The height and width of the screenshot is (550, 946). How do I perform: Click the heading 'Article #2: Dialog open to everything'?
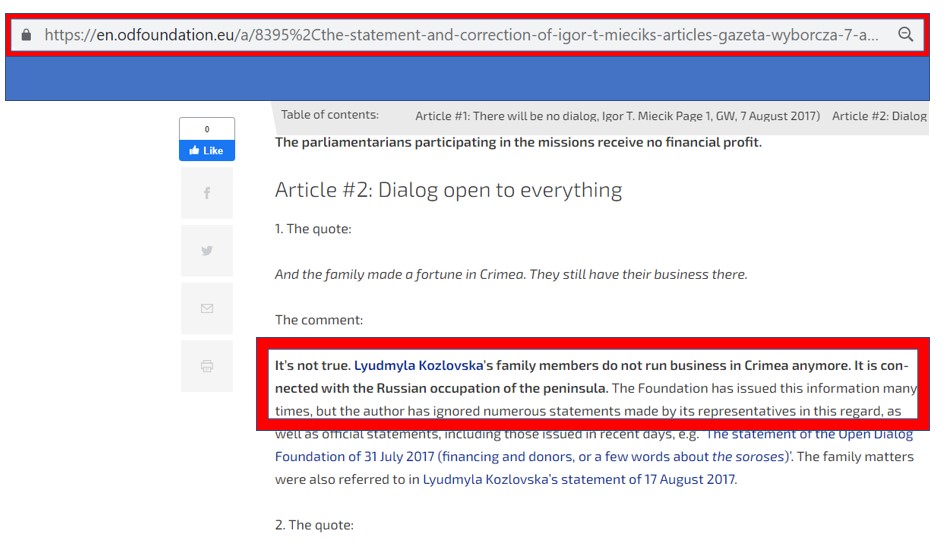448,190
